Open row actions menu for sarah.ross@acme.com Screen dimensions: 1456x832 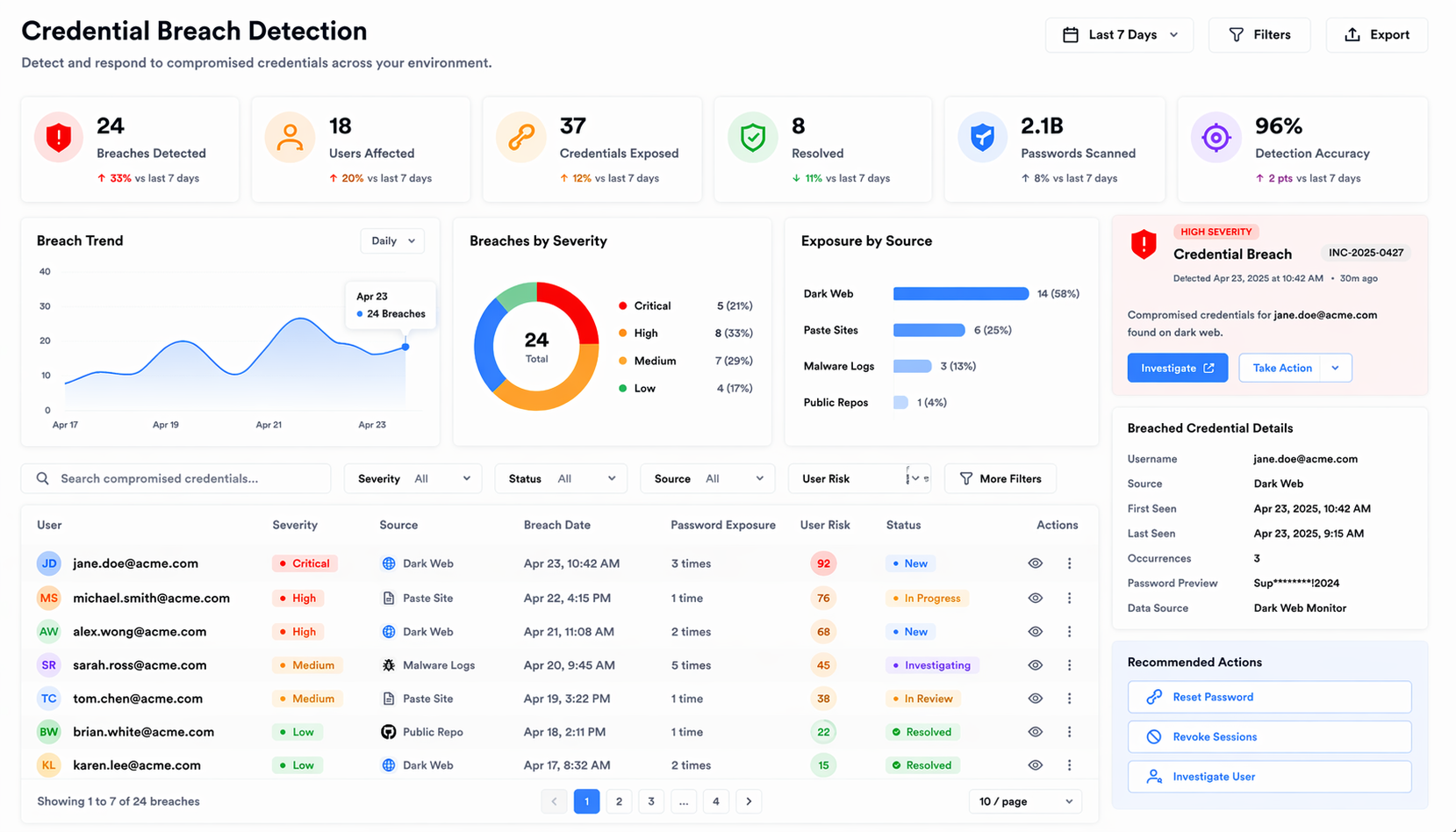tap(1069, 665)
